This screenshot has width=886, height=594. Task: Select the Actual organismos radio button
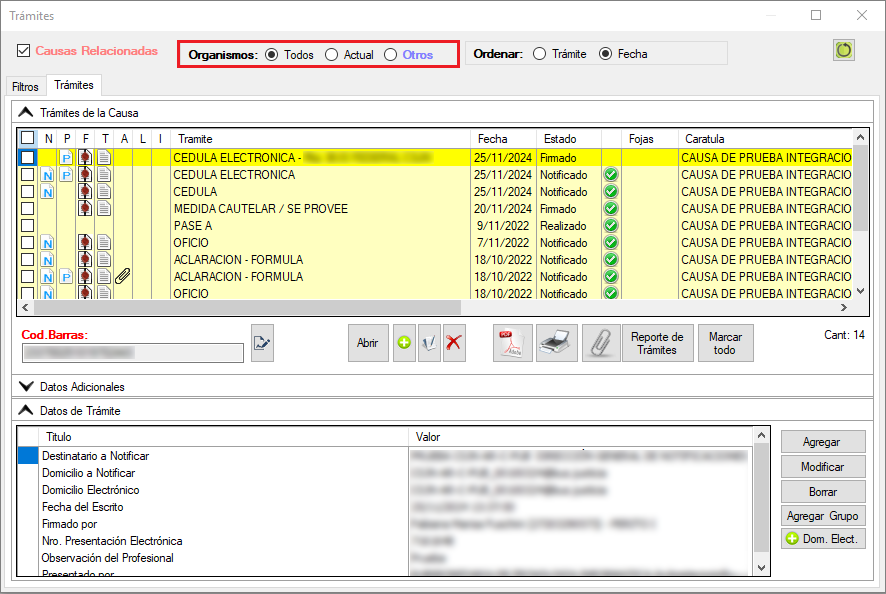click(x=332, y=55)
